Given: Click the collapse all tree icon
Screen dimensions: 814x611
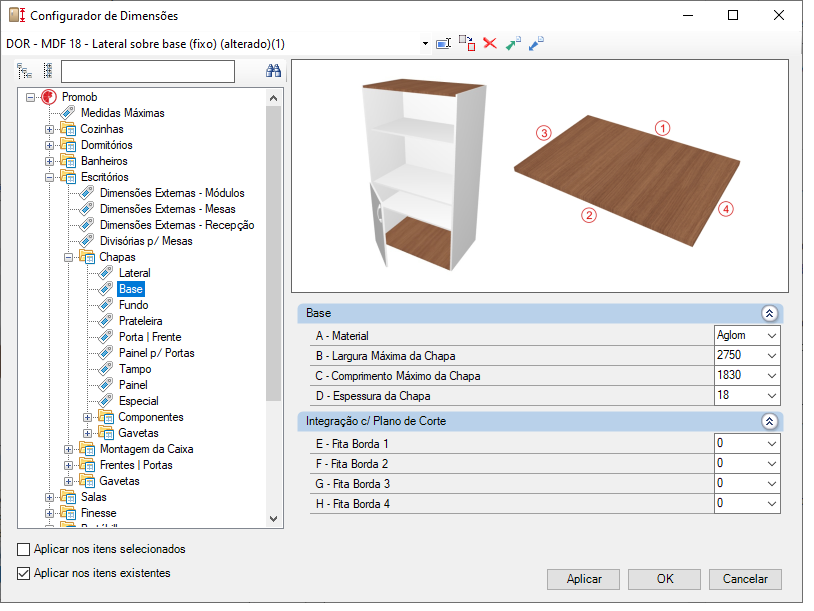Looking at the screenshot, I should [48, 71].
